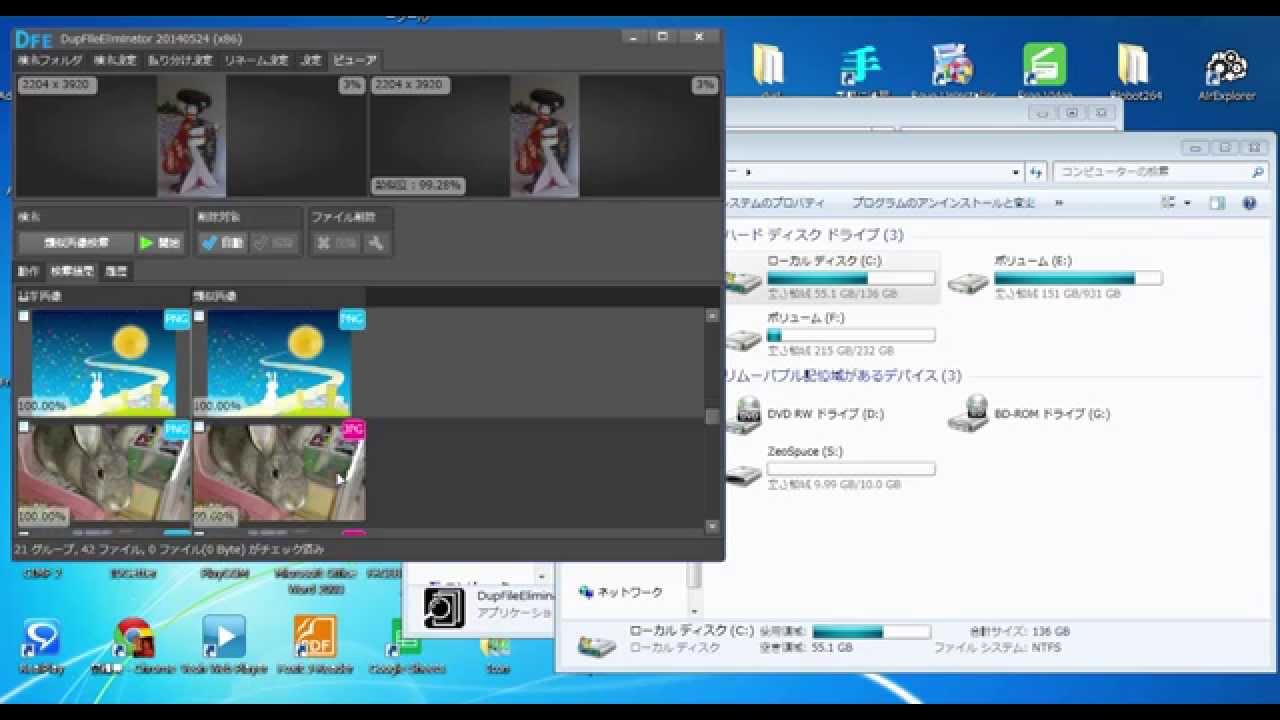Click the rabbit JPG thumbnail
This screenshot has width=1280, height=720.
[x=278, y=473]
